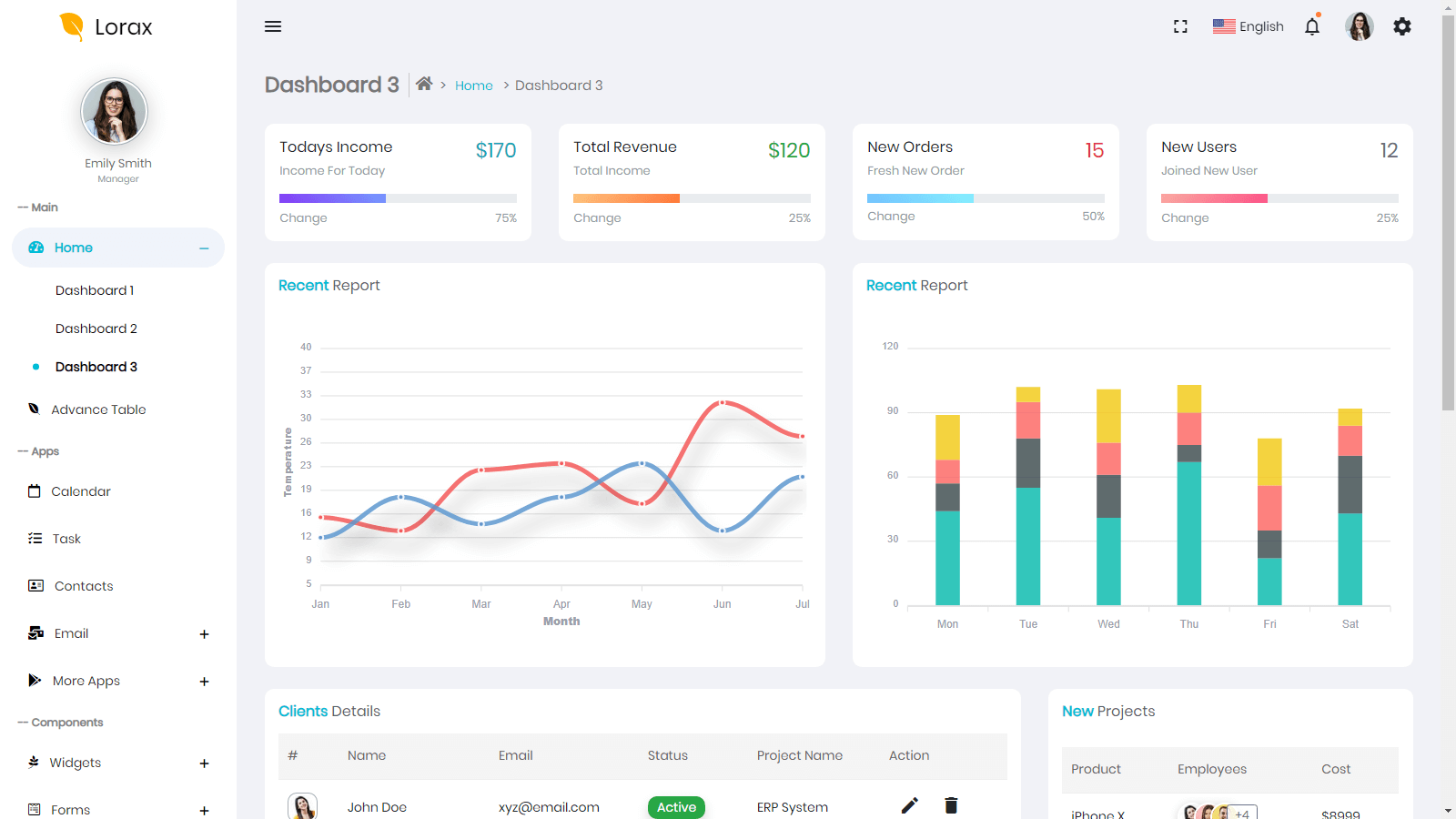Toggle the sidebar with the hamburger menu
This screenshot has width=1456, height=819.
click(272, 26)
